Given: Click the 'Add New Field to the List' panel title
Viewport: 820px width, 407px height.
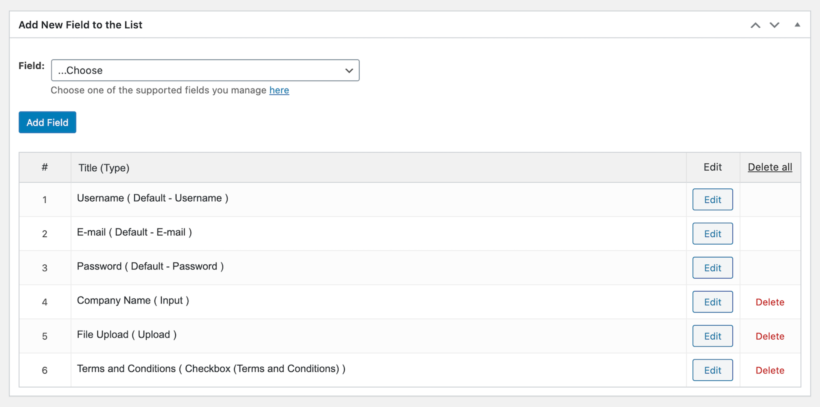Looking at the screenshot, I should tap(81, 25).
